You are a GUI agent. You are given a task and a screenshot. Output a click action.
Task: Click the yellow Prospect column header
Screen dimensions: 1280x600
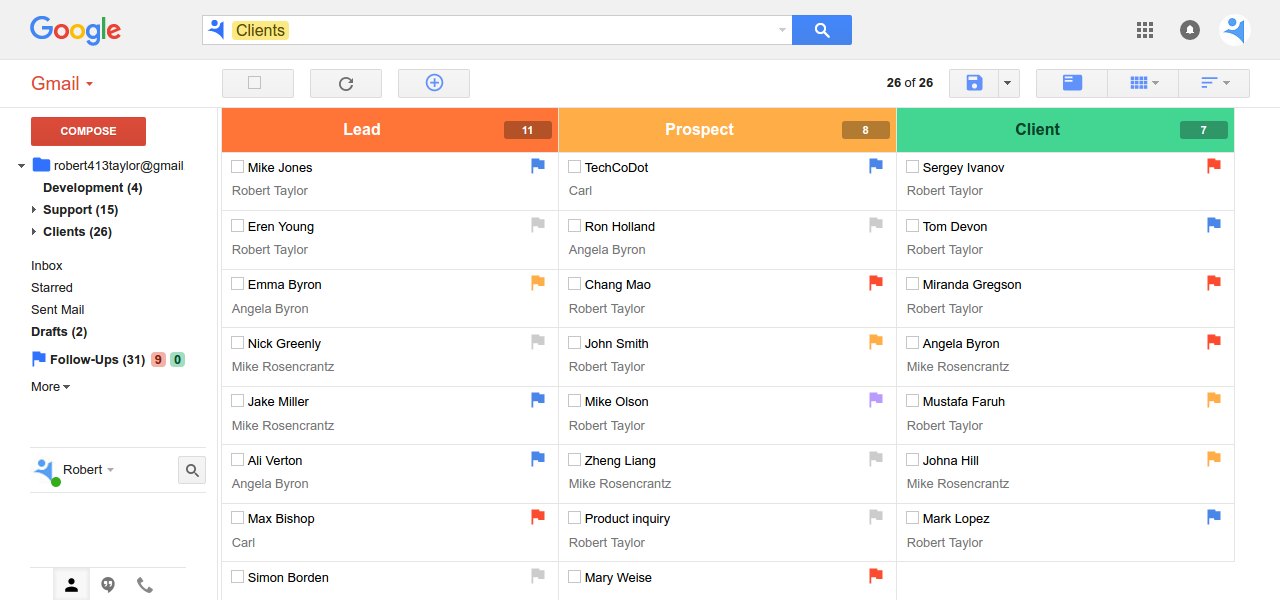click(x=728, y=130)
